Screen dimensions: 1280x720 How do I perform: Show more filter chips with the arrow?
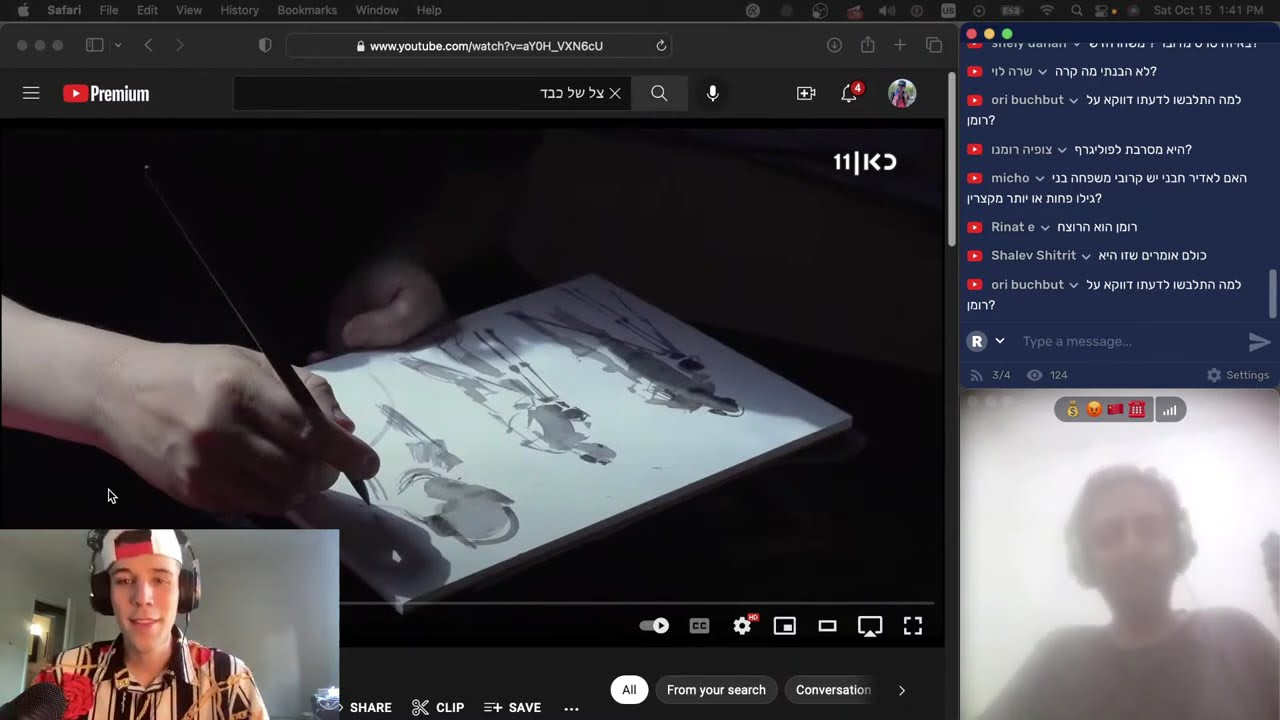click(x=901, y=690)
